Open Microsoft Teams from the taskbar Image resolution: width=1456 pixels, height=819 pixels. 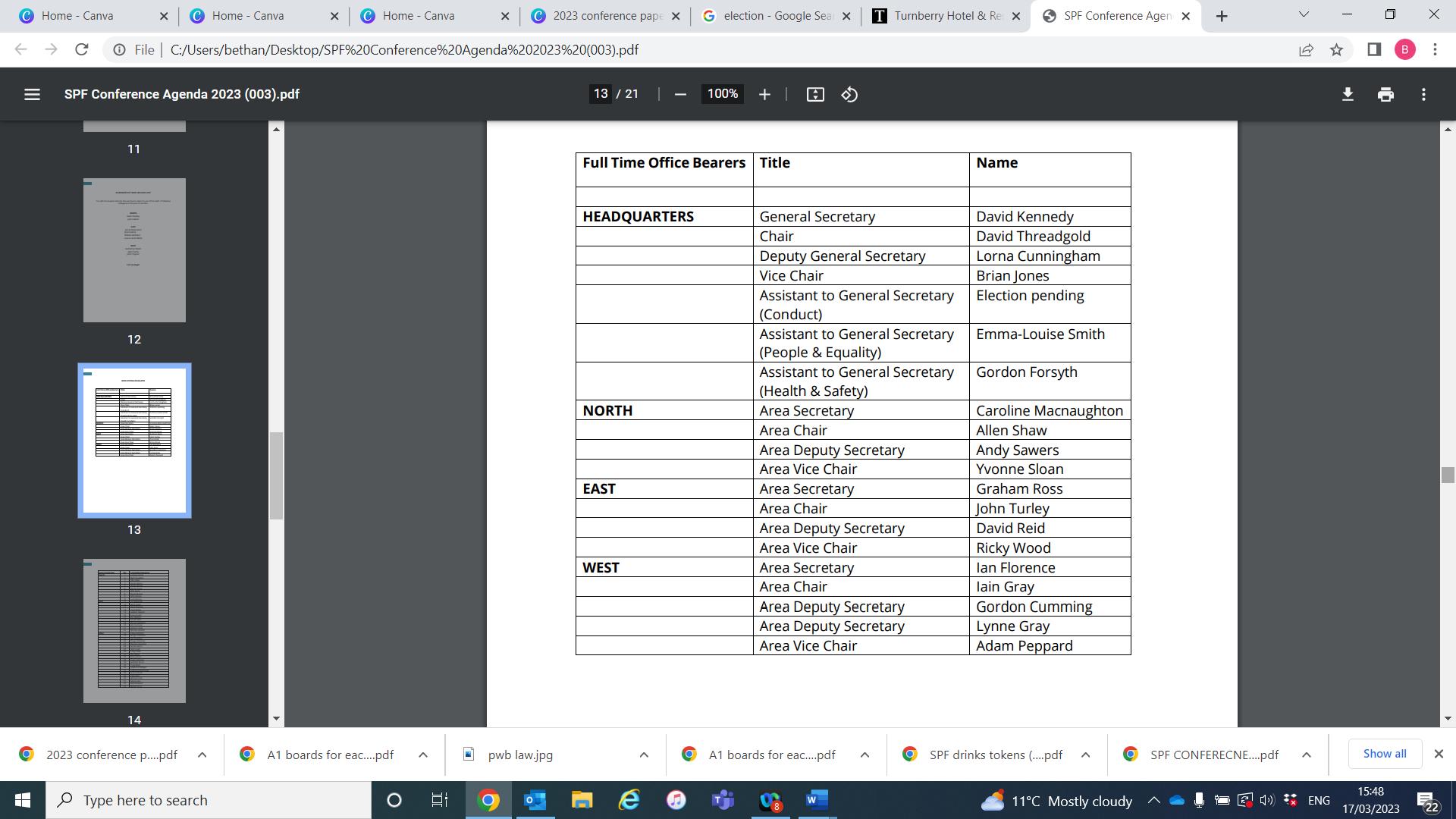pyautogui.click(x=723, y=800)
